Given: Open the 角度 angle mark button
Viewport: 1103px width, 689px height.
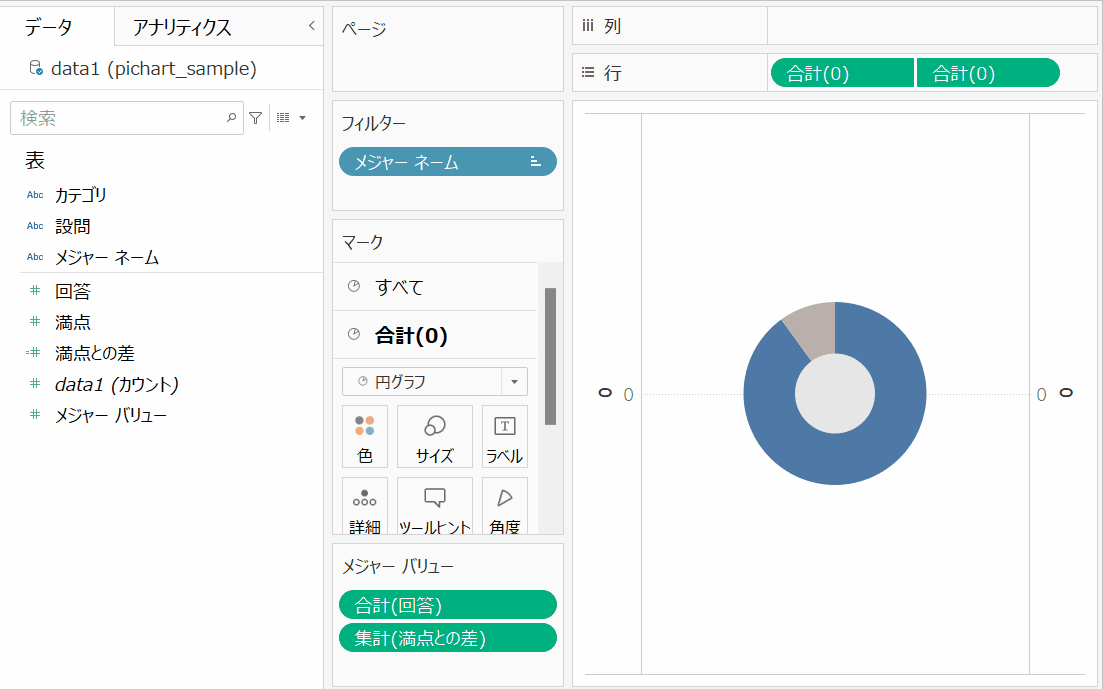Looking at the screenshot, I should [504, 507].
